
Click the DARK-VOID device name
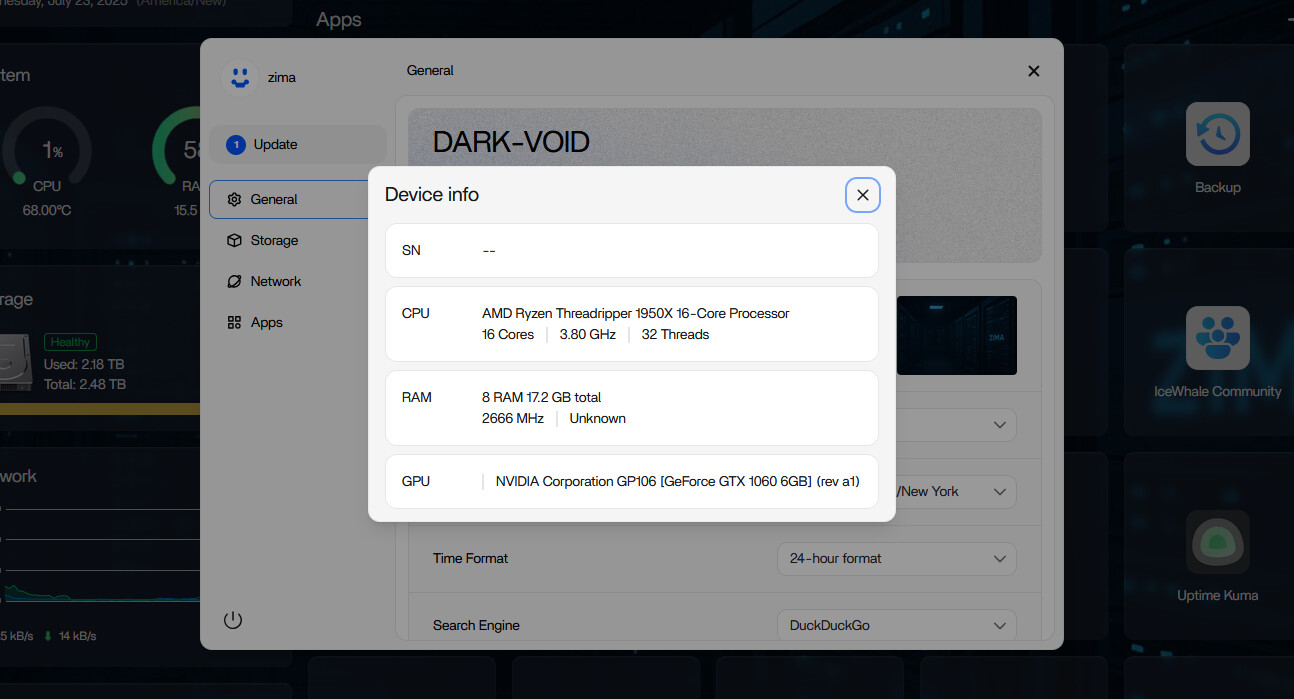(511, 142)
